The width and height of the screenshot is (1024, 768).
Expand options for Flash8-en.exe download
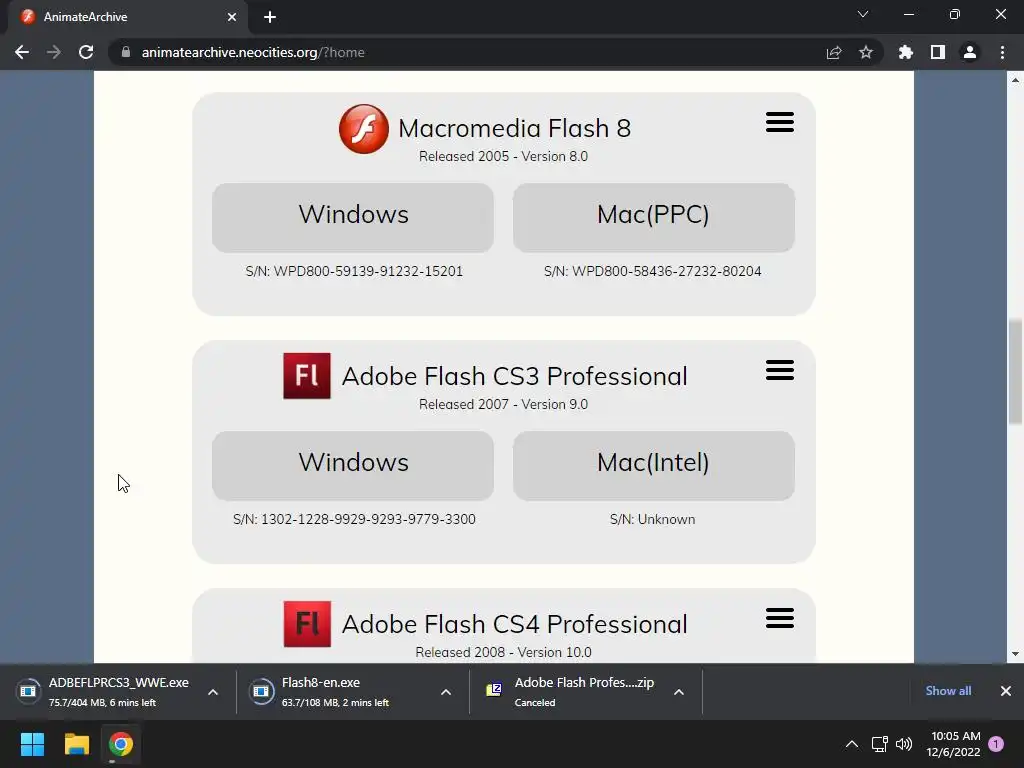coord(446,692)
